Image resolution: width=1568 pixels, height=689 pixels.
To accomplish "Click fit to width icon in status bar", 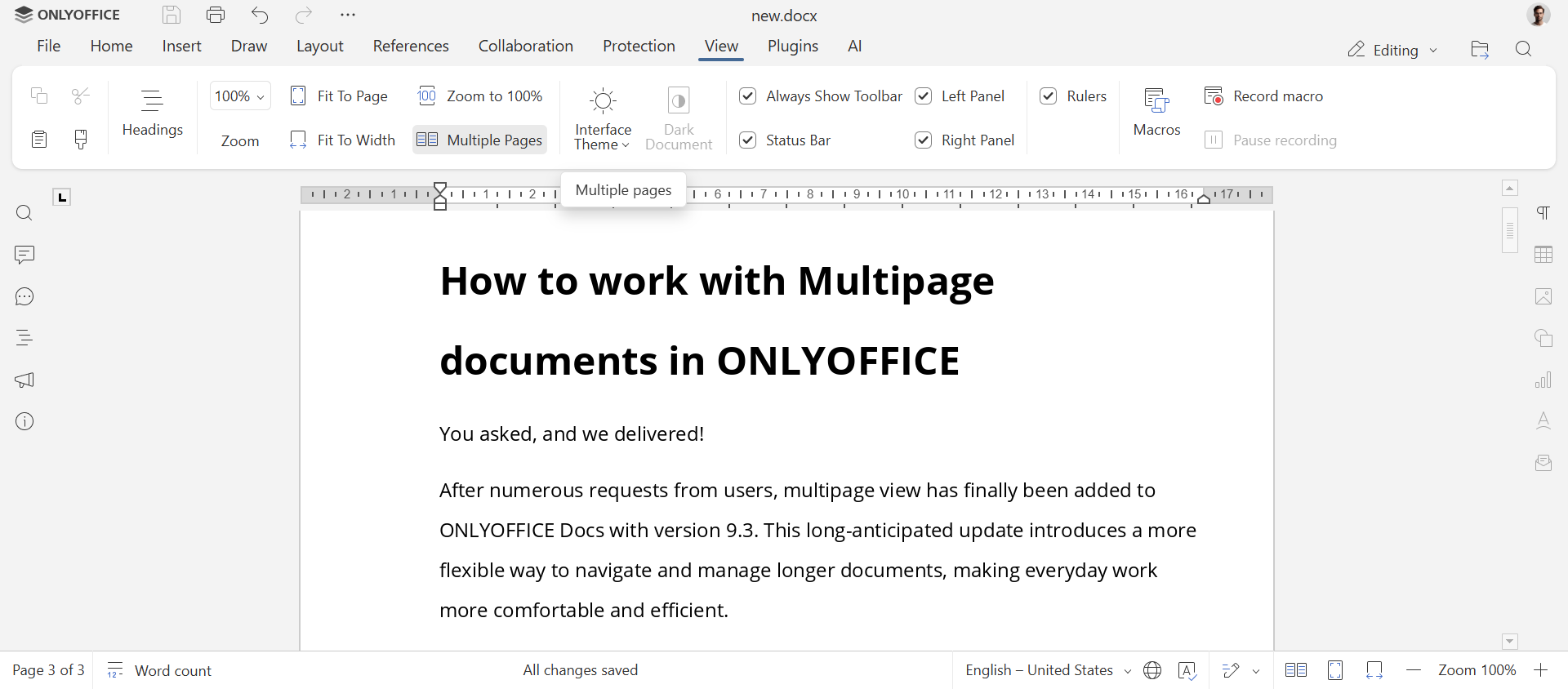I will point(1374,670).
